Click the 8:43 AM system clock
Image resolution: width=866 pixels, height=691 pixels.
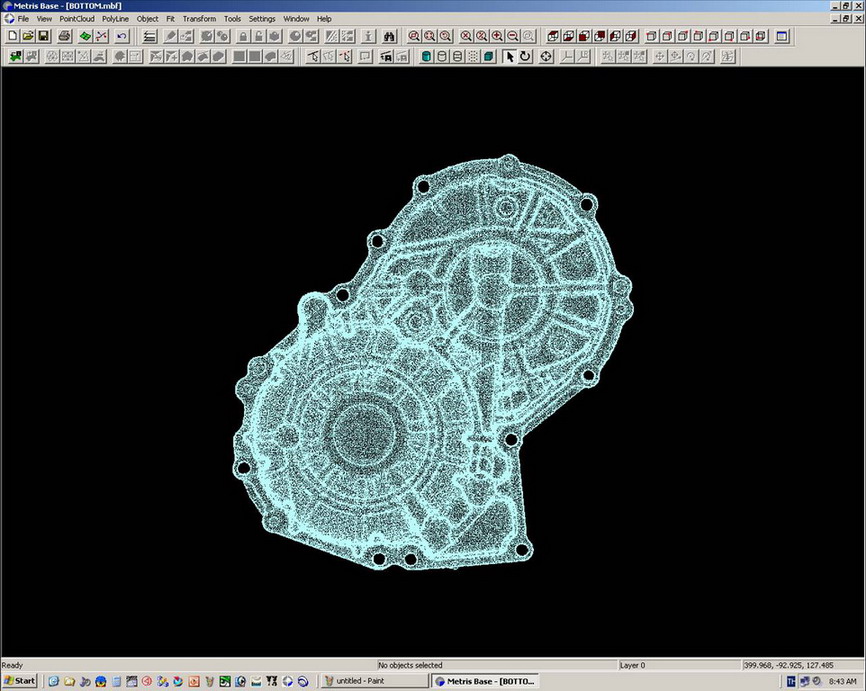coord(842,682)
